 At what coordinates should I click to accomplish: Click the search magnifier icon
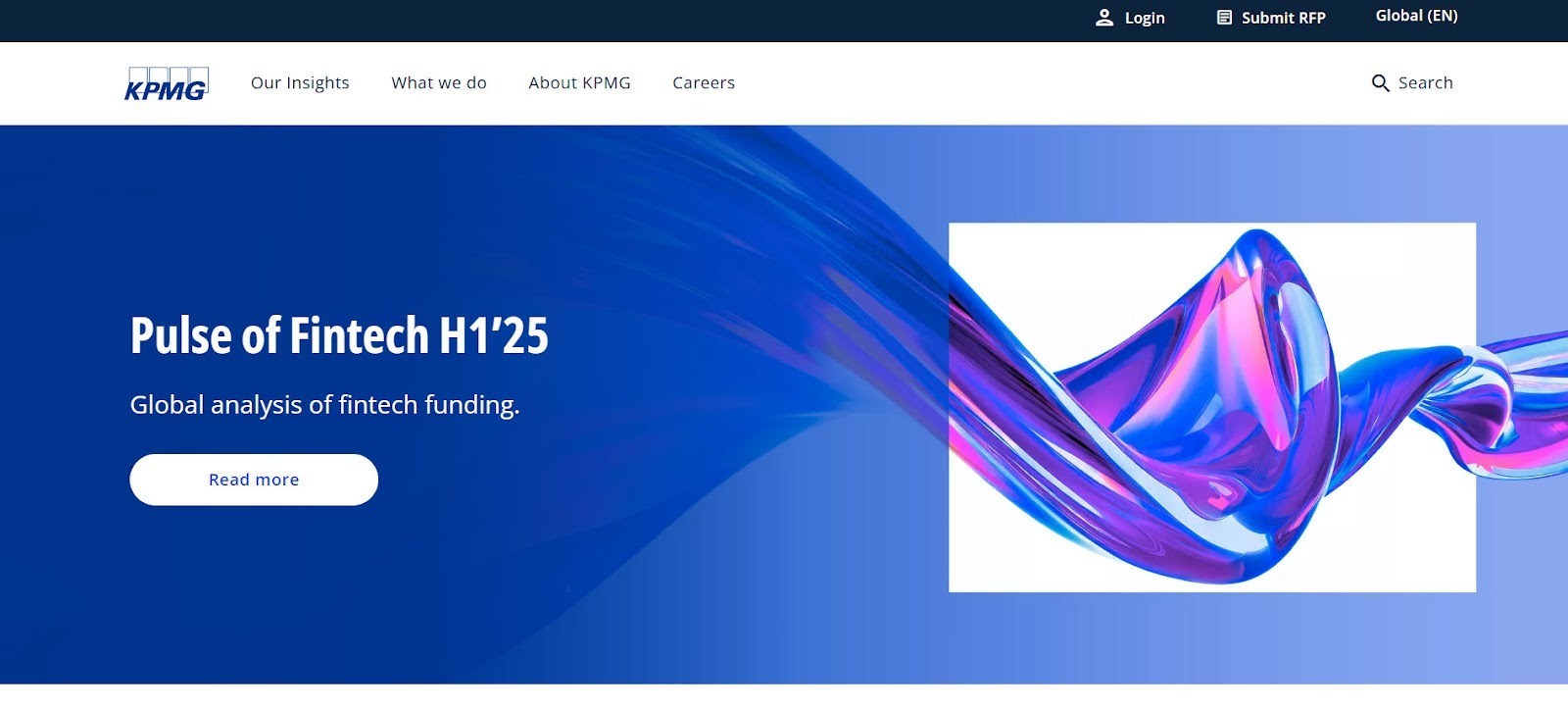1380,83
